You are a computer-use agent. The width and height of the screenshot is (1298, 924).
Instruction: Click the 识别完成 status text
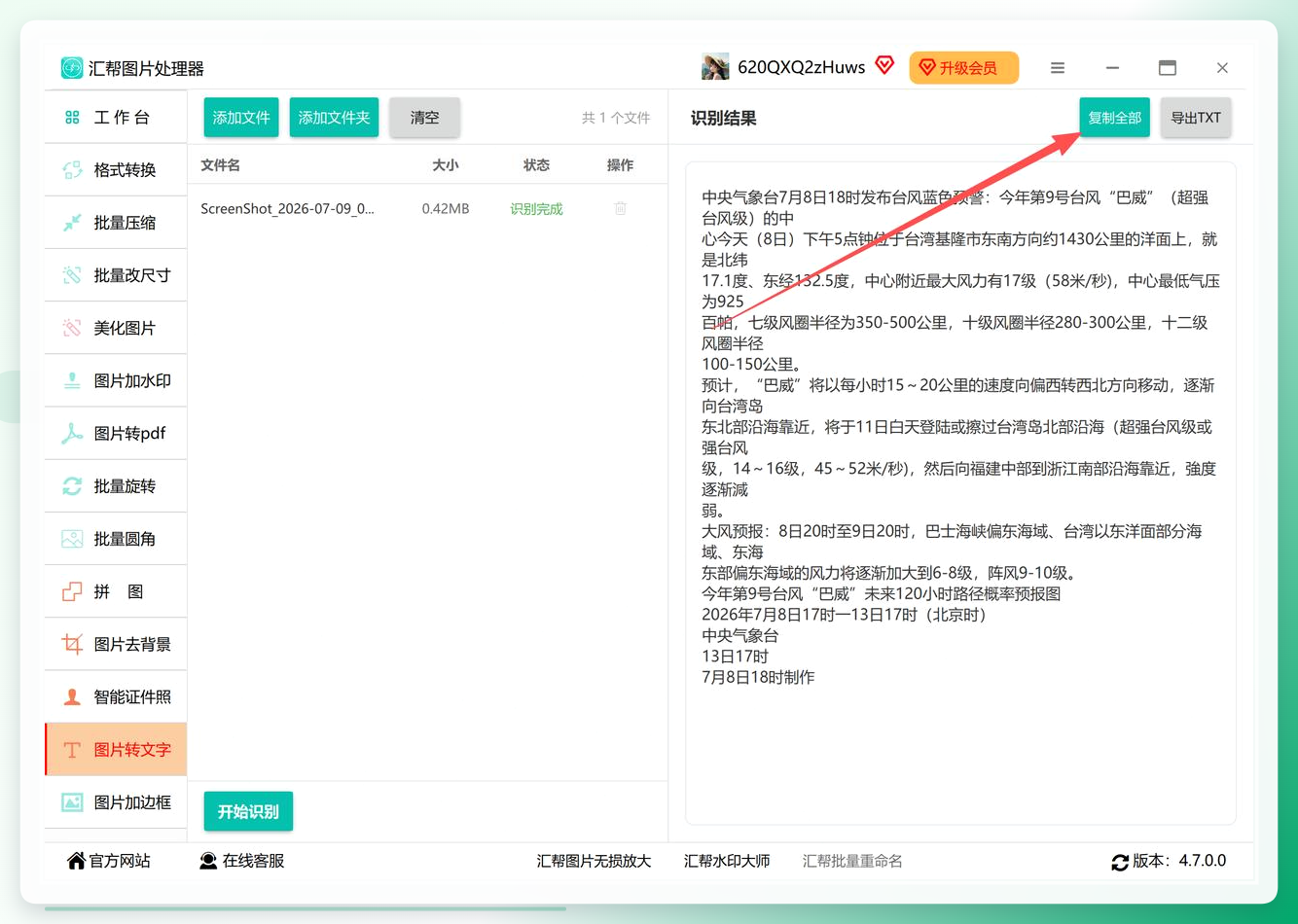(x=536, y=208)
